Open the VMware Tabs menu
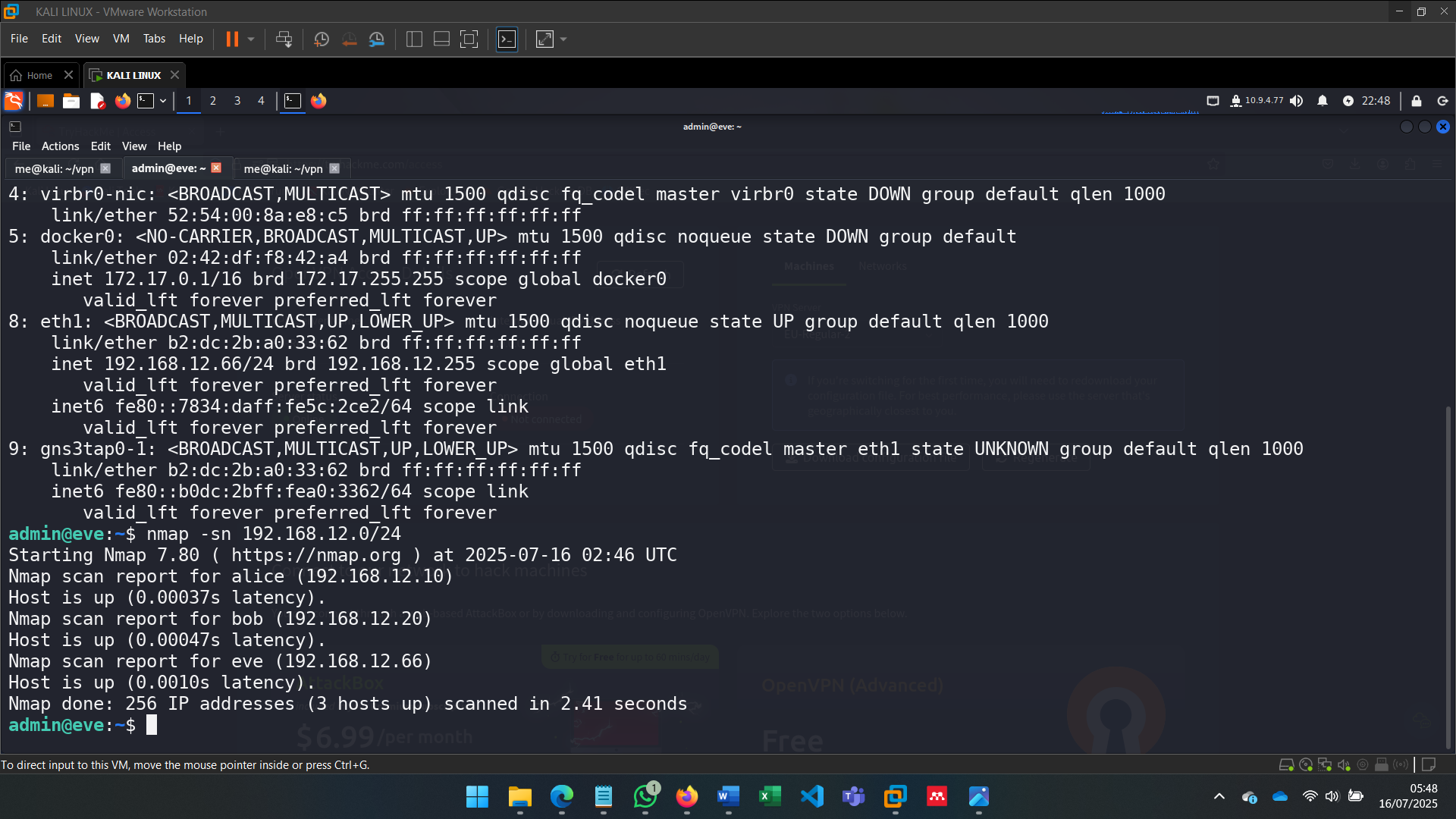The width and height of the screenshot is (1456, 819). tap(154, 39)
